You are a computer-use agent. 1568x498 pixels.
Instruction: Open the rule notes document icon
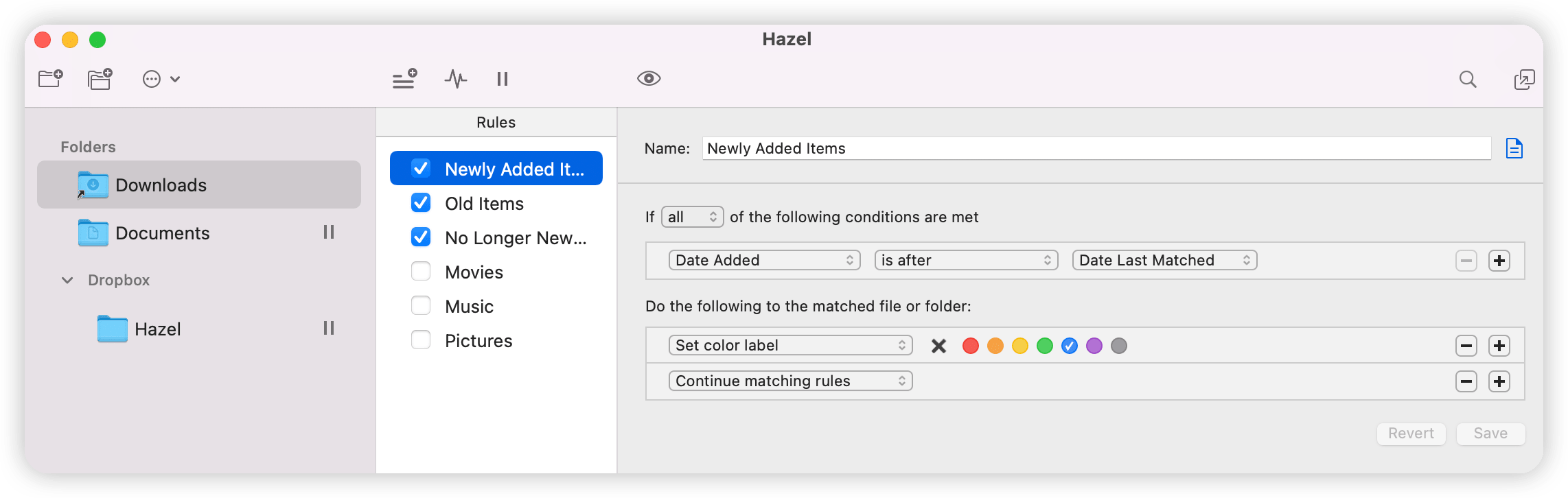(x=1514, y=148)
